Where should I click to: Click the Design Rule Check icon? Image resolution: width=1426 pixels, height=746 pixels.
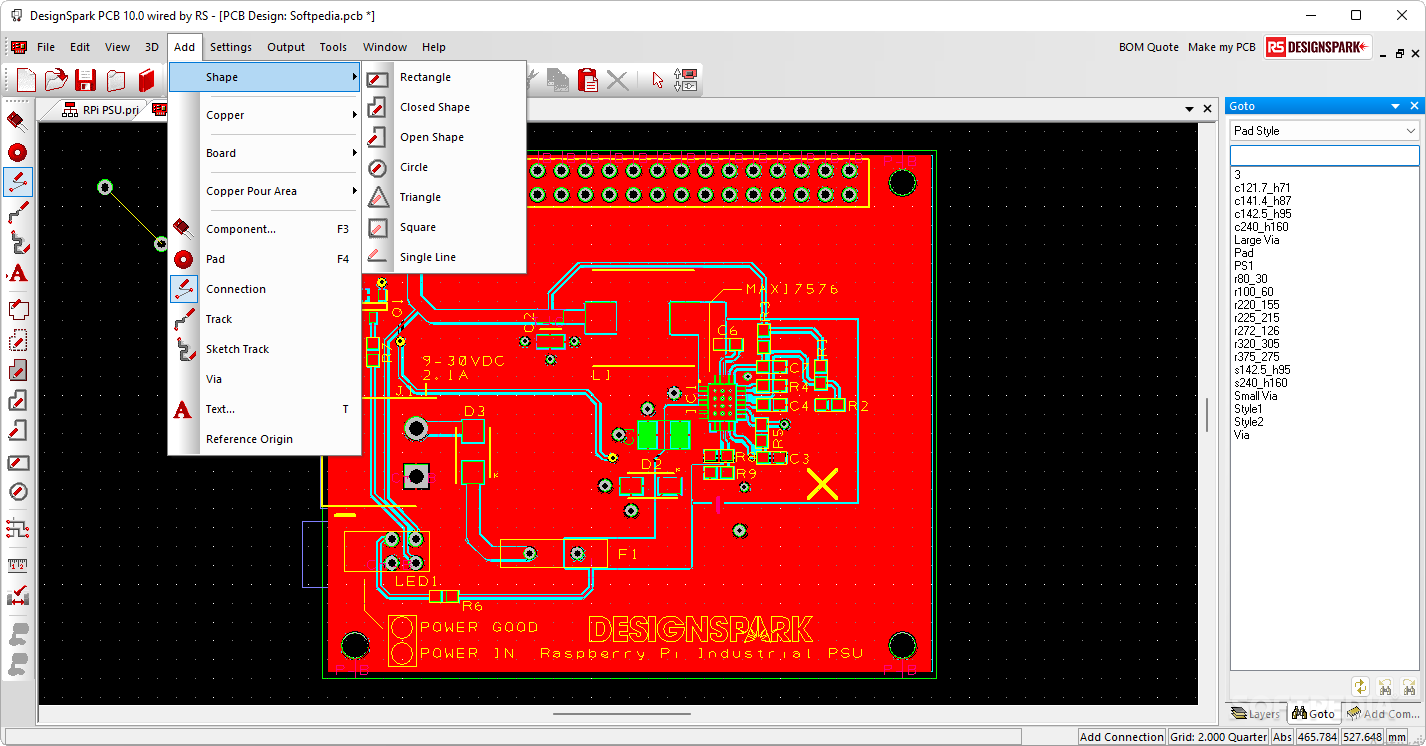point(17,597)
